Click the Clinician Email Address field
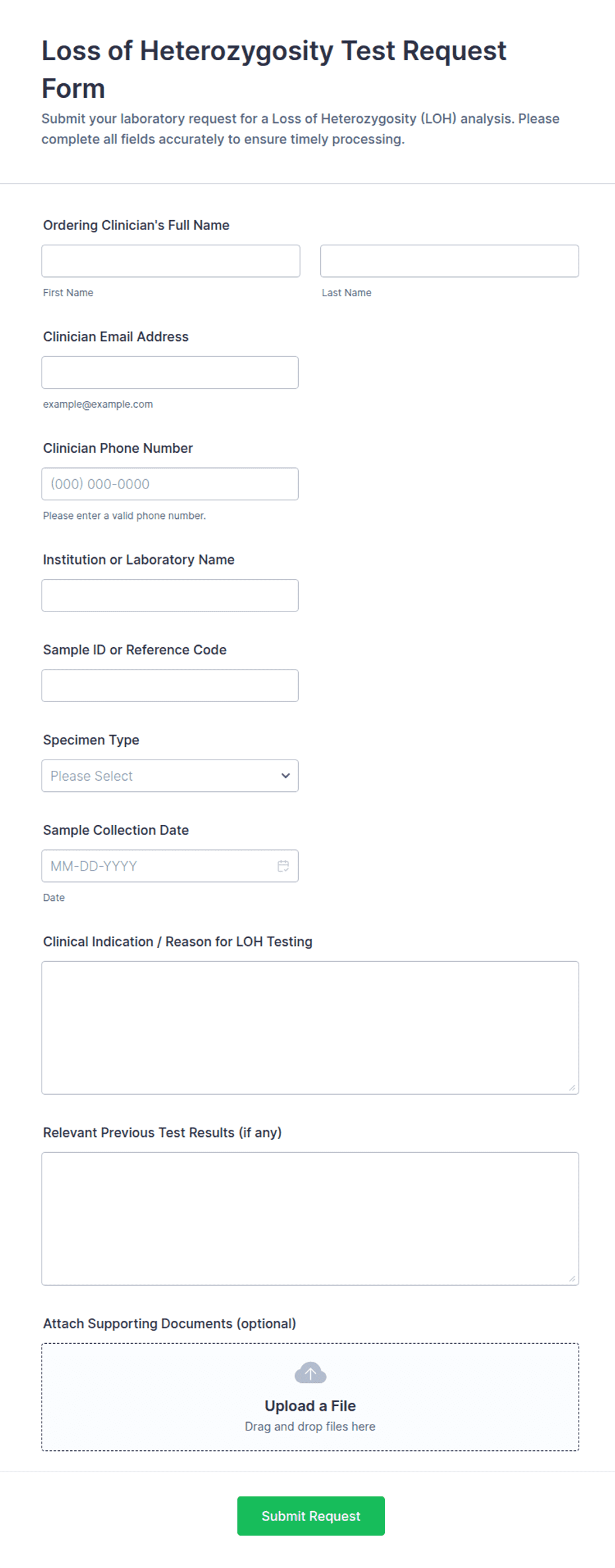 coord(170,373)
